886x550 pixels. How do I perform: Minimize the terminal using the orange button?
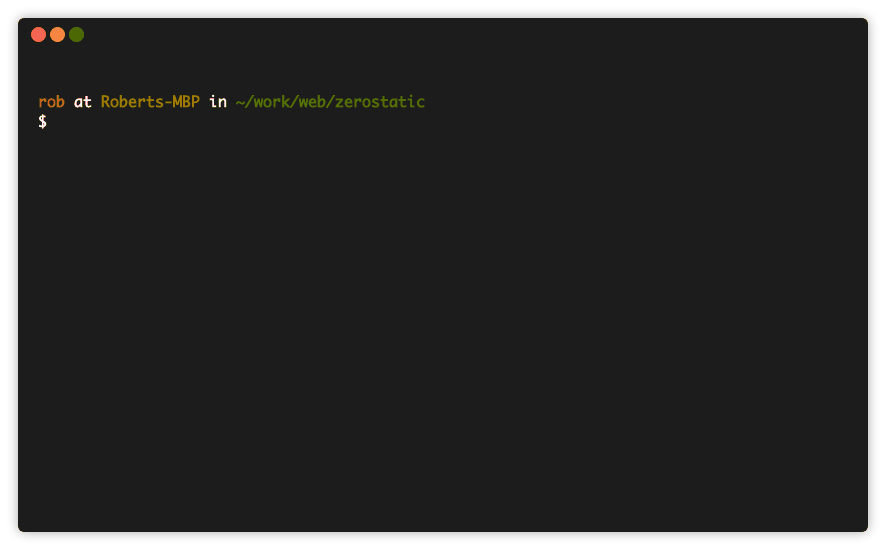click(x=57, y=35)
